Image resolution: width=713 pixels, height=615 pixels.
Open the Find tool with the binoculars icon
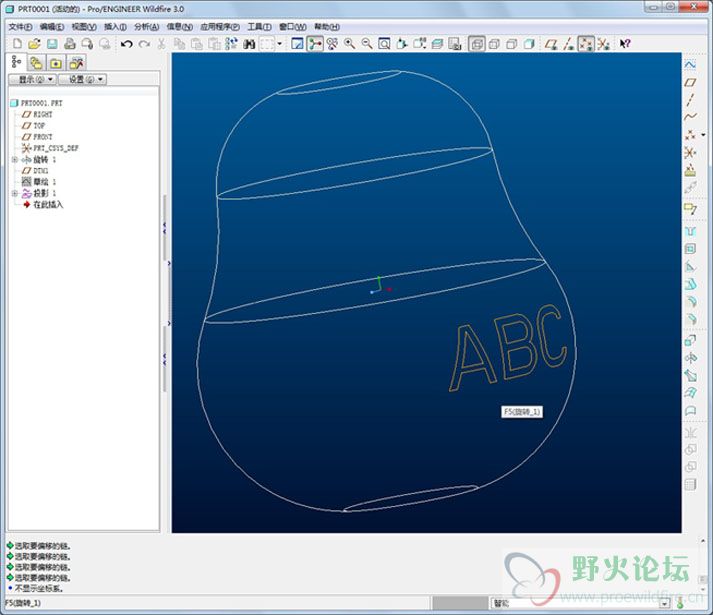pos(249,44)
